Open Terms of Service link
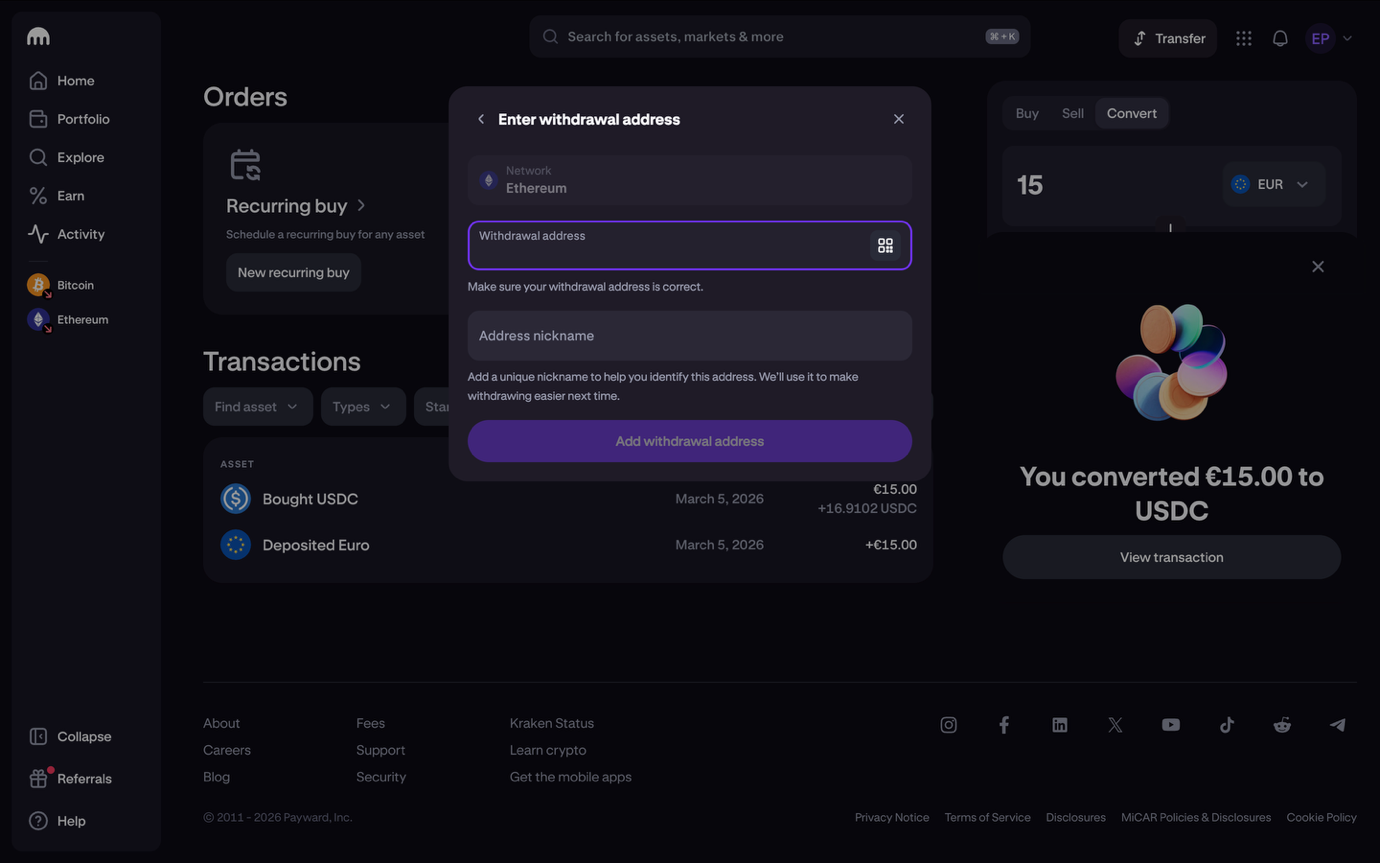 point(987,818)
